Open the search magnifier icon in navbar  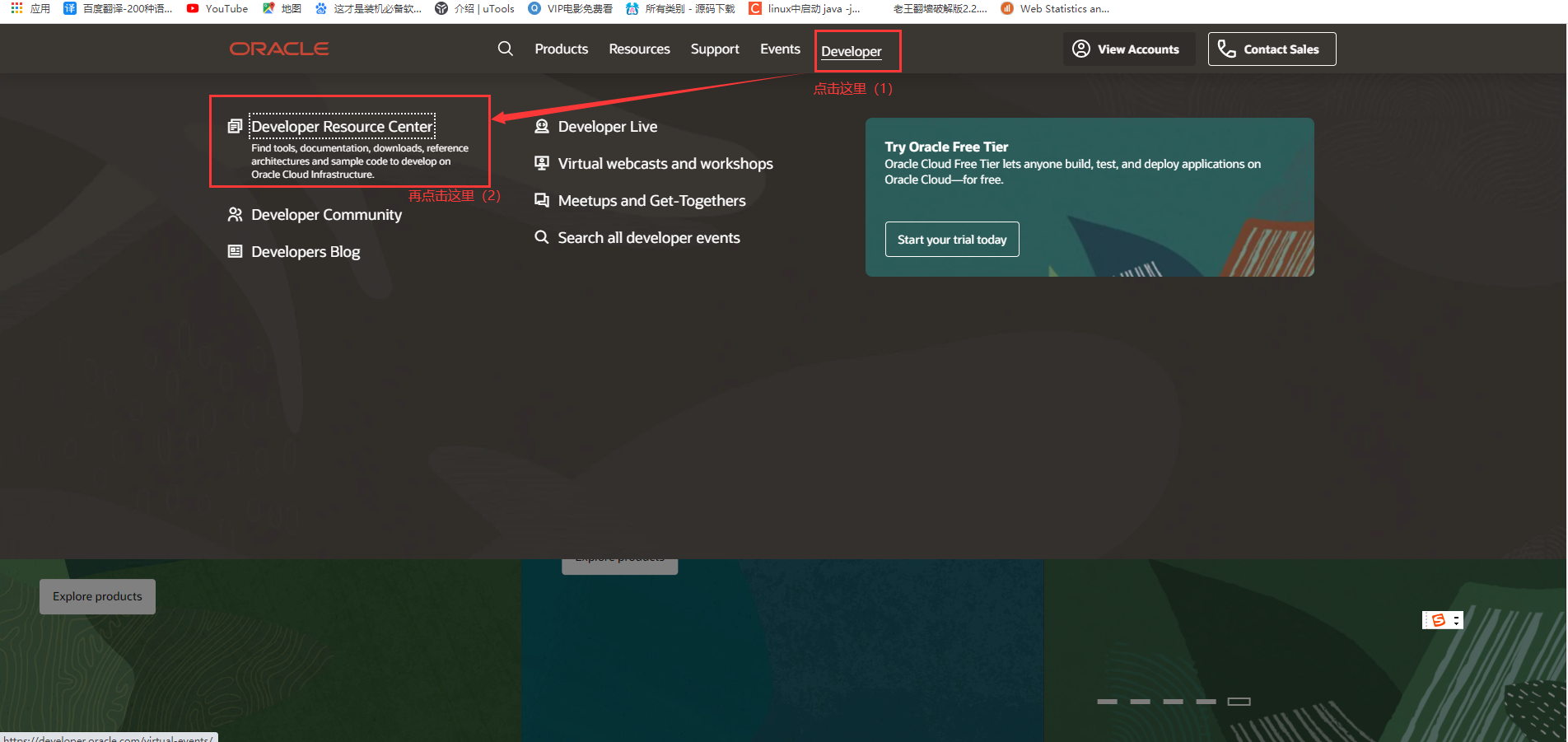tap(505, 49)
